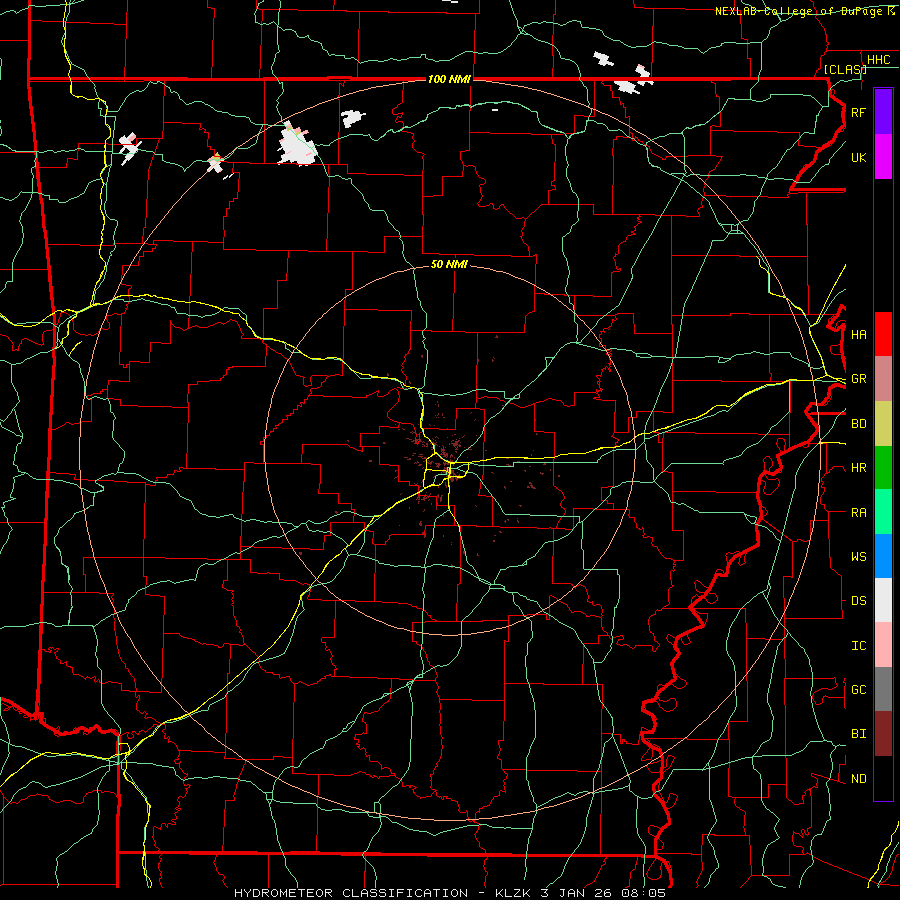Click the [CLAS] units label
Viewport: 900px width, 900px height.
pyautogui.click(x=845, y=69)
